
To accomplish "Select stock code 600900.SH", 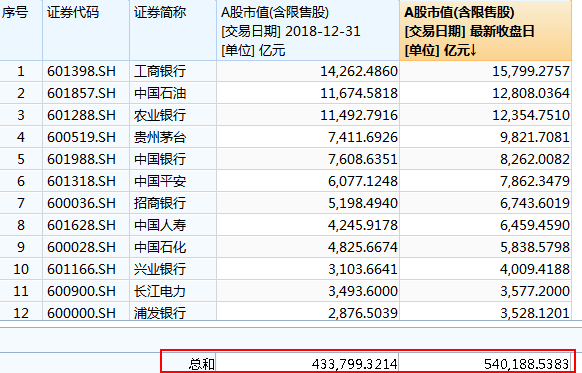I will pyautogui.click(x=81, y=291).
